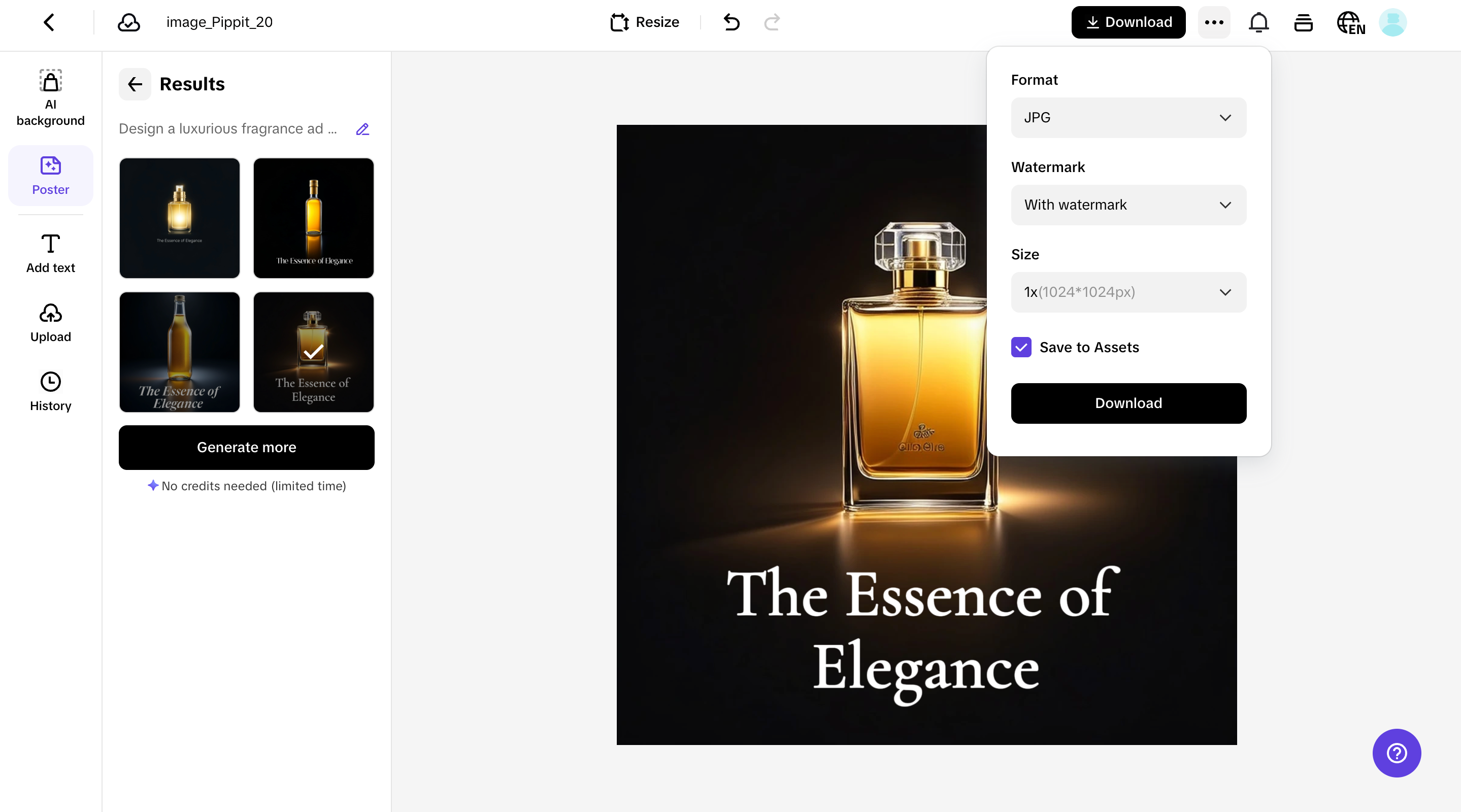Click the language globe EN icon
Screen dimensions: 1461x812
point(1350,23)
